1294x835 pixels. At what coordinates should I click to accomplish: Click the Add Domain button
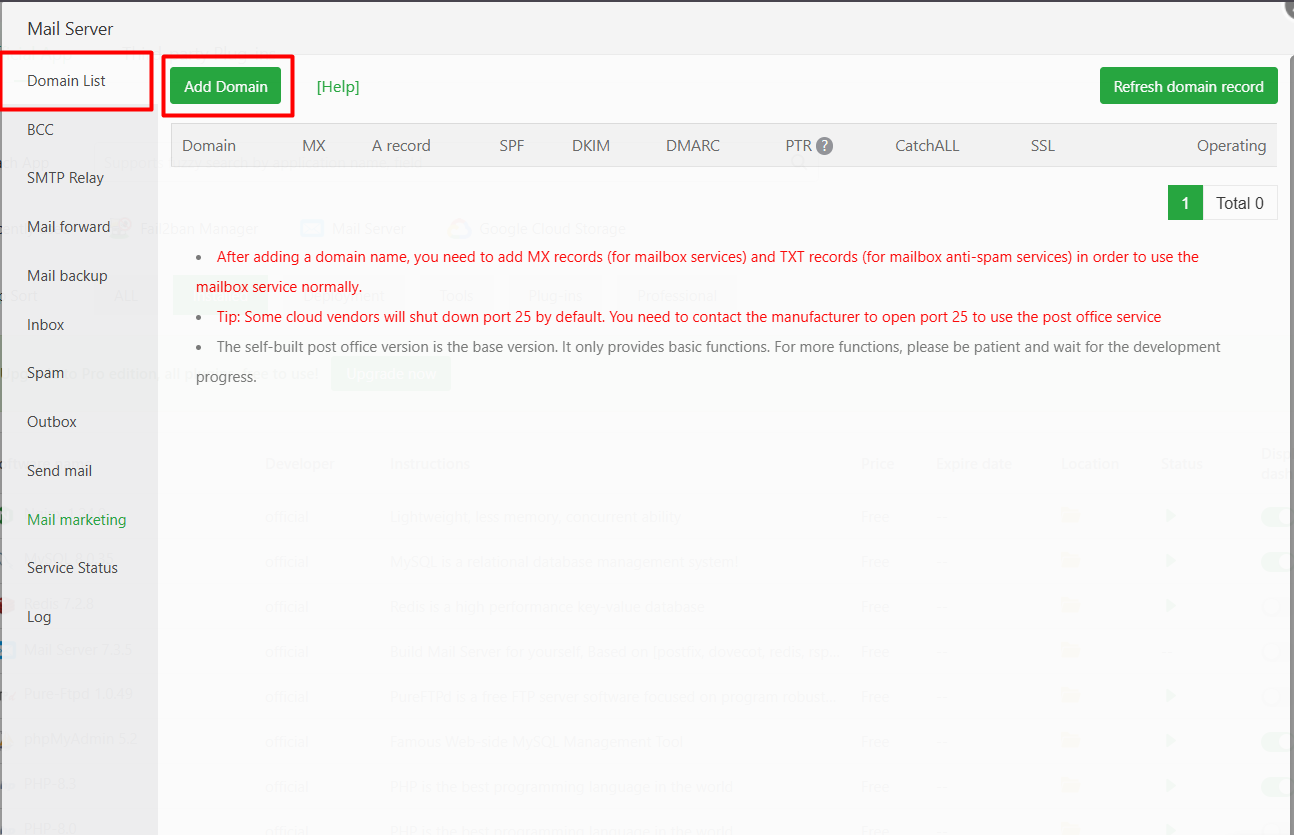coord(226,86)
